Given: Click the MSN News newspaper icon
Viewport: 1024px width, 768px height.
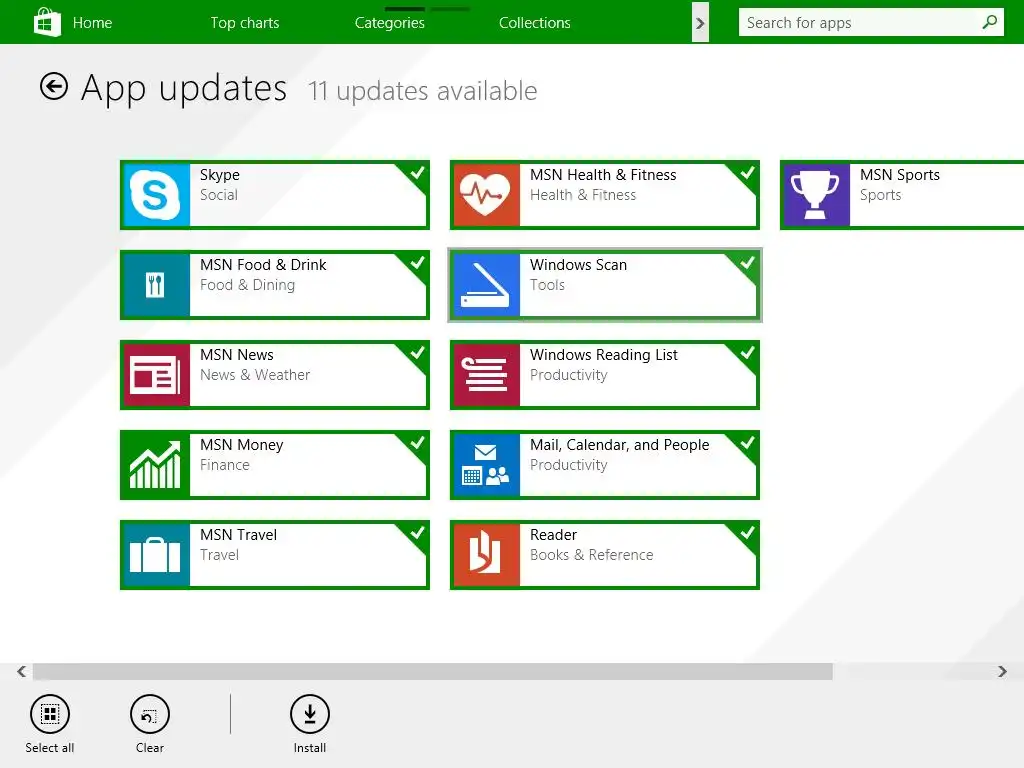Looking at the screenshot, I should tap(156, 375).
